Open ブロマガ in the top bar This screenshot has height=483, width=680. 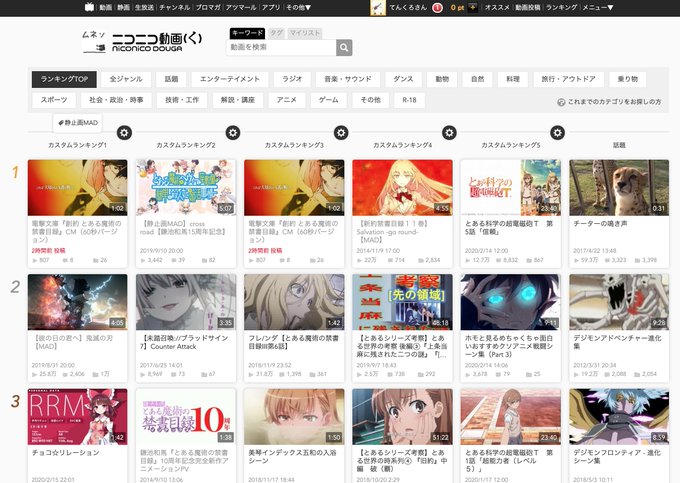click(x=208, y=7)
